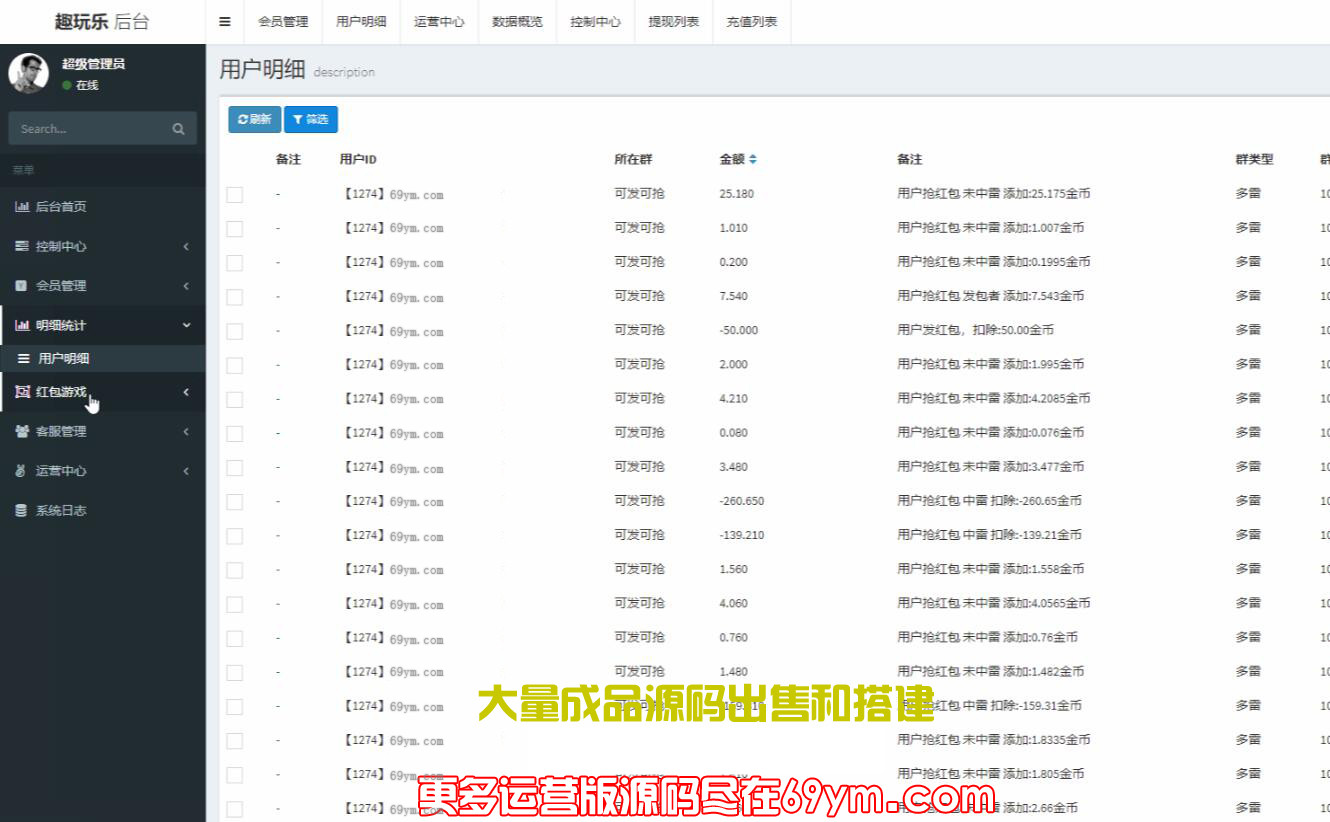Open the 提现列表 top navigation tab

coord(674,22)
